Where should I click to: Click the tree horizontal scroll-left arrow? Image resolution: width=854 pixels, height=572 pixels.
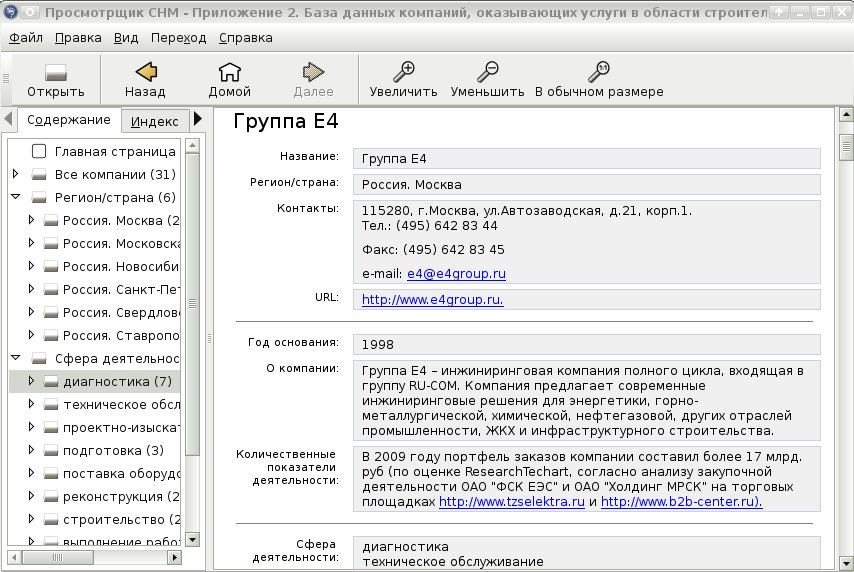point(14,557)
